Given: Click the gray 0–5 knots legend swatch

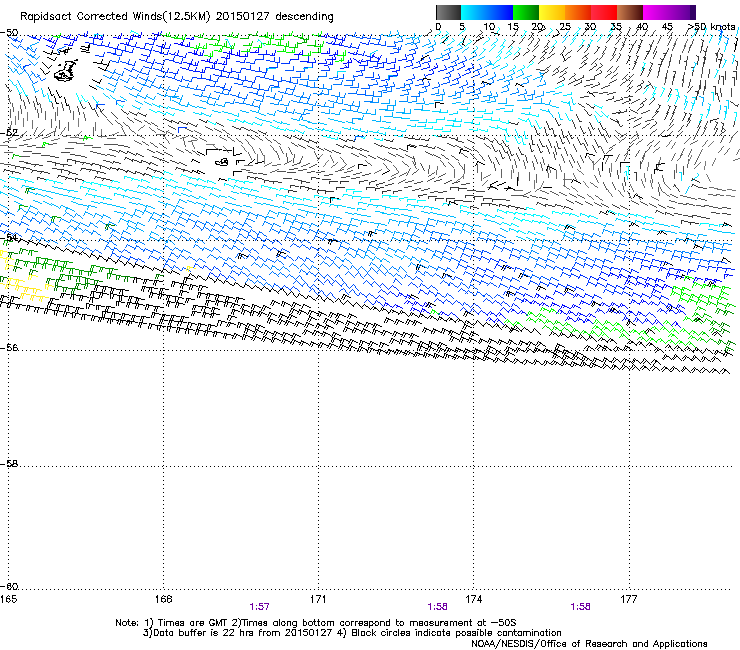Looking at the screenshot, I should point(448,12).
